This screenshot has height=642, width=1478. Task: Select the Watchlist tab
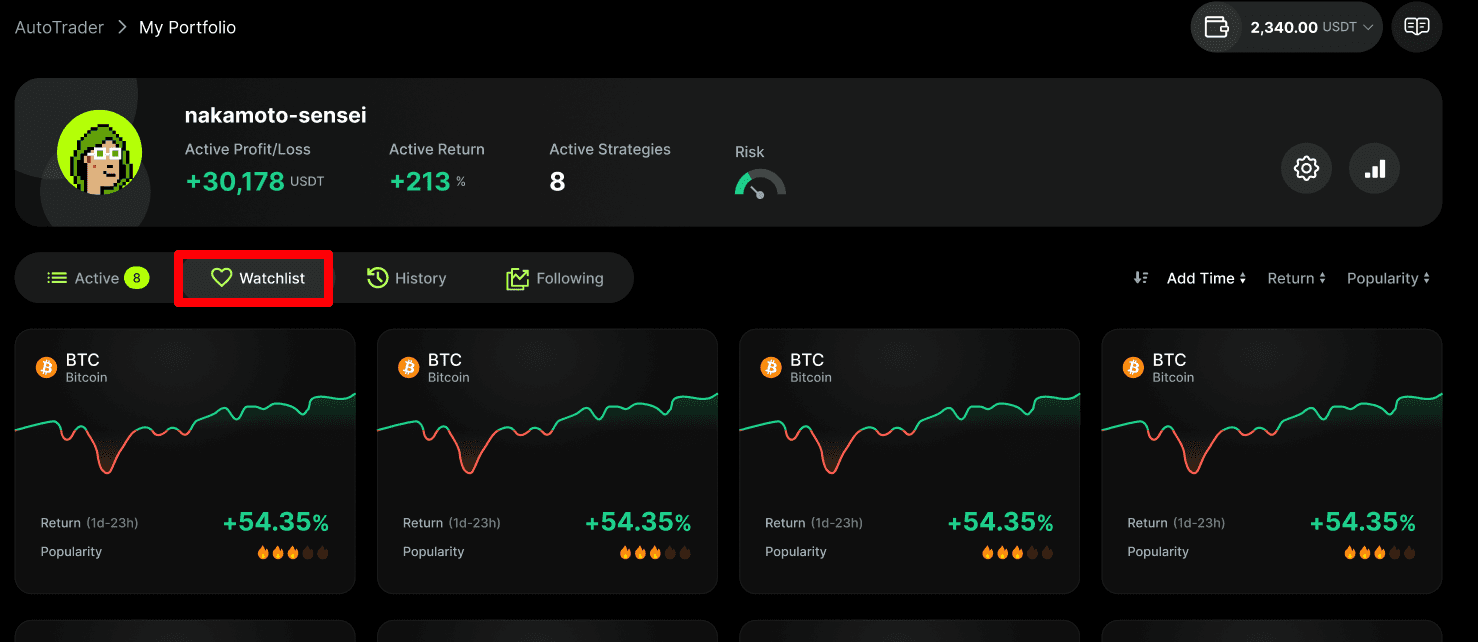(257, 278)
